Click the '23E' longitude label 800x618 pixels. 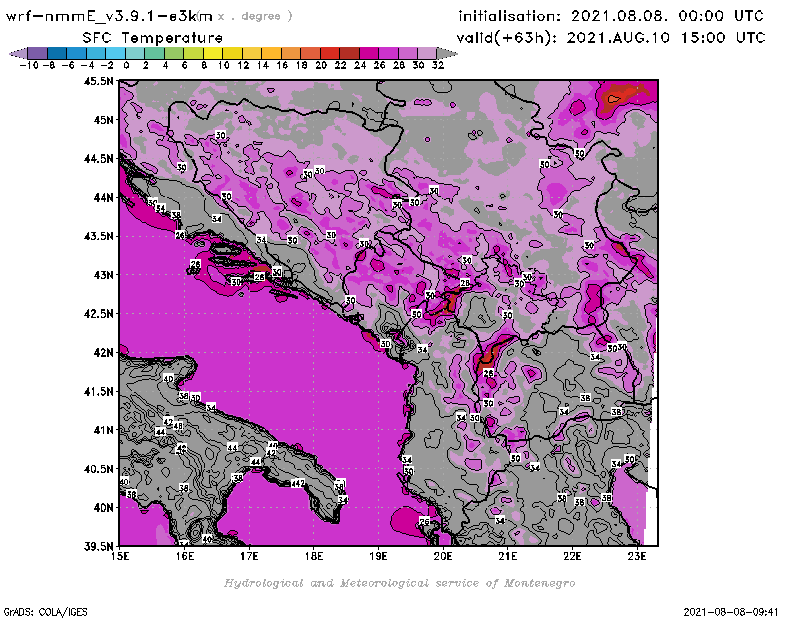click(x=637, y=556)
